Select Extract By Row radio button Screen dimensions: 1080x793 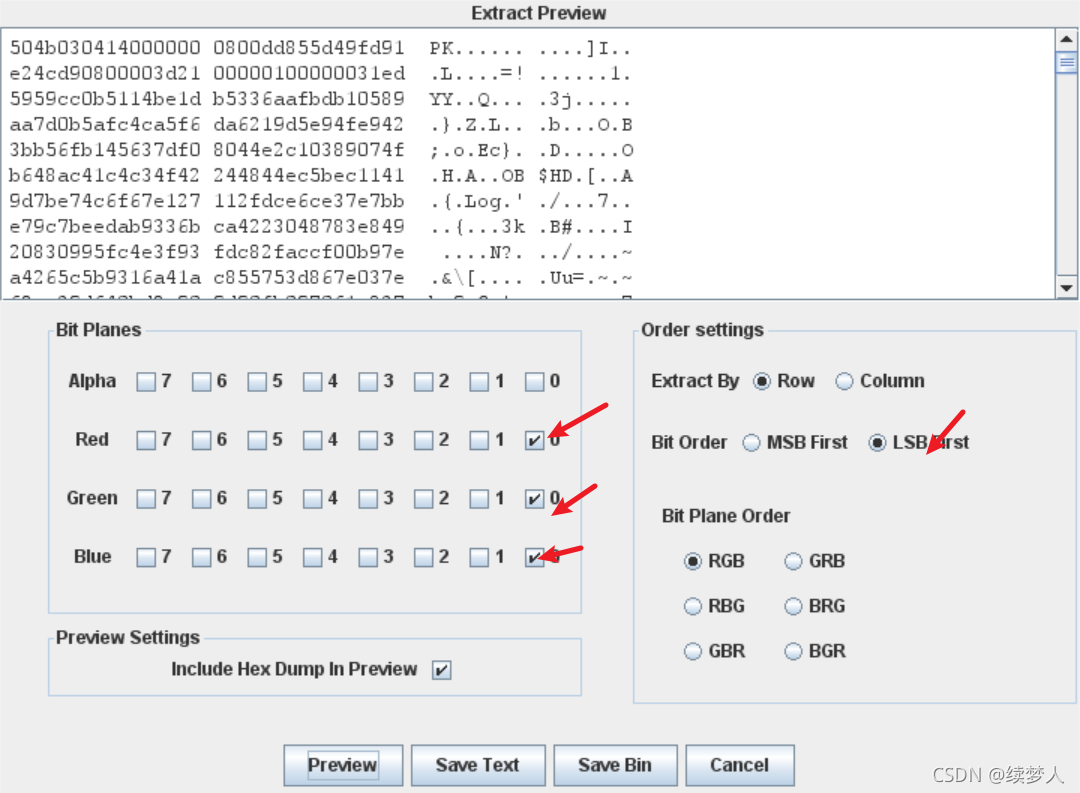762,382
